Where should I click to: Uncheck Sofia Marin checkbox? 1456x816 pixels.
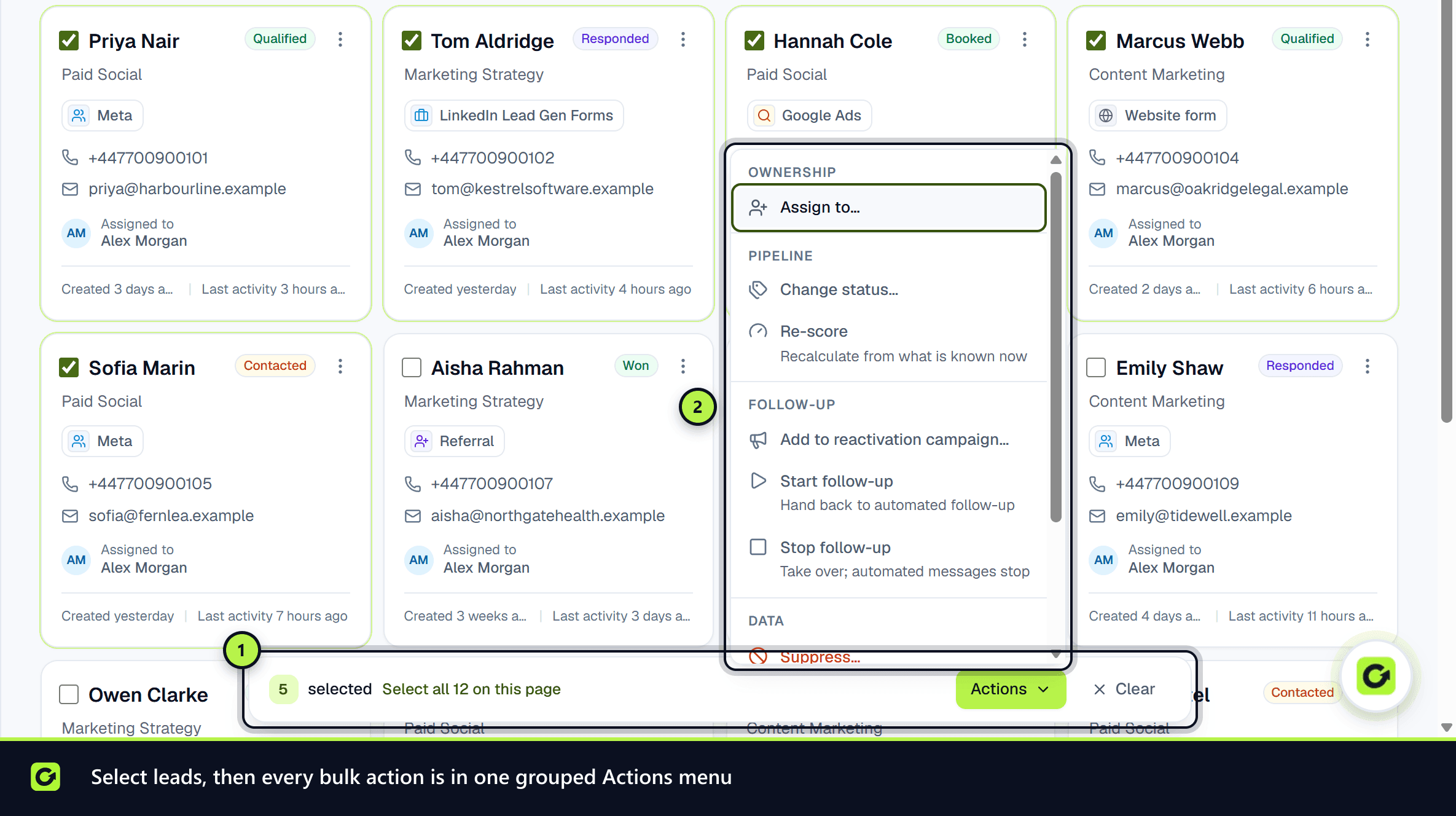tap(69, 367)
